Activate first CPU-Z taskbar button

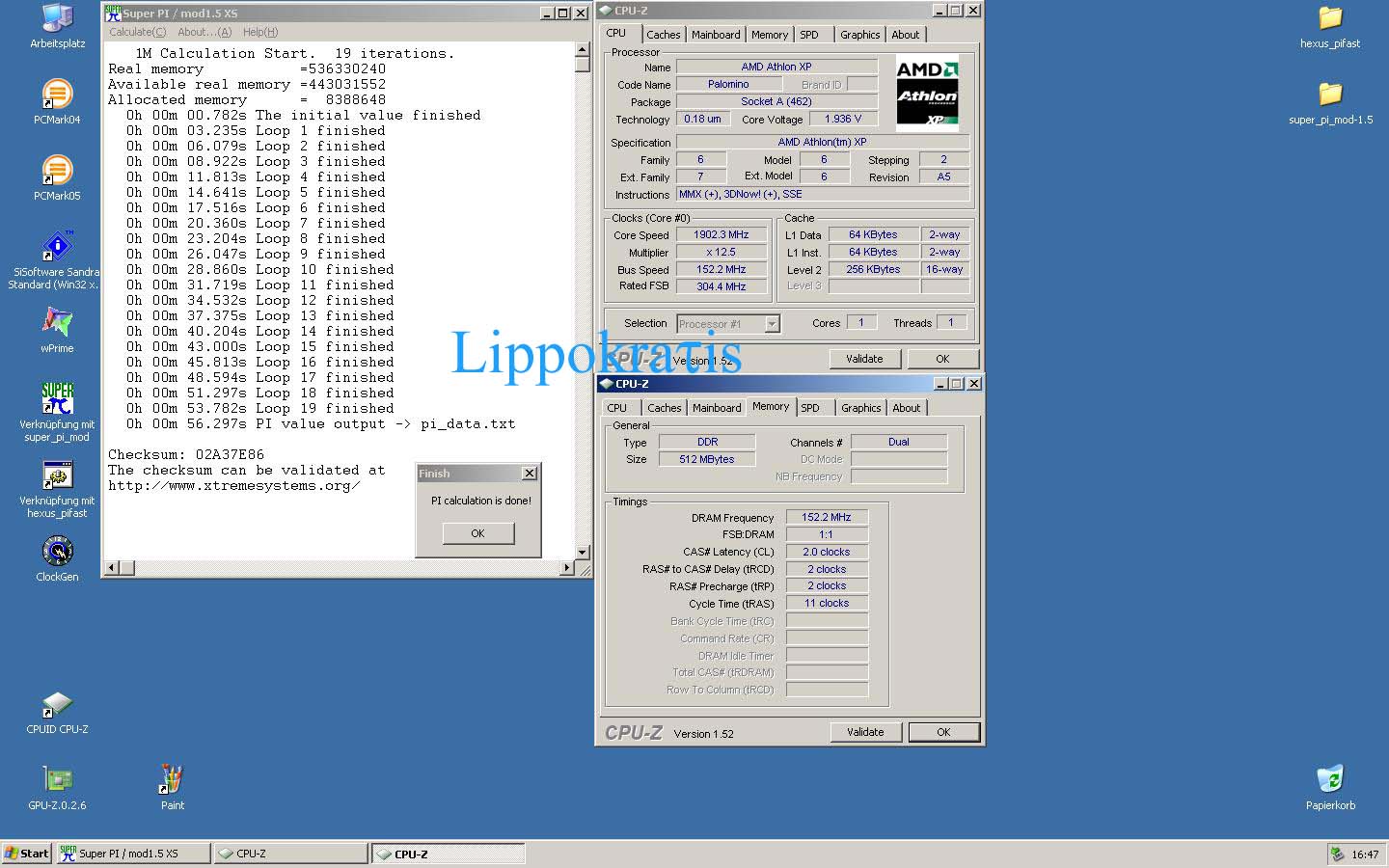pyautogui.click(x=291, y=854)
